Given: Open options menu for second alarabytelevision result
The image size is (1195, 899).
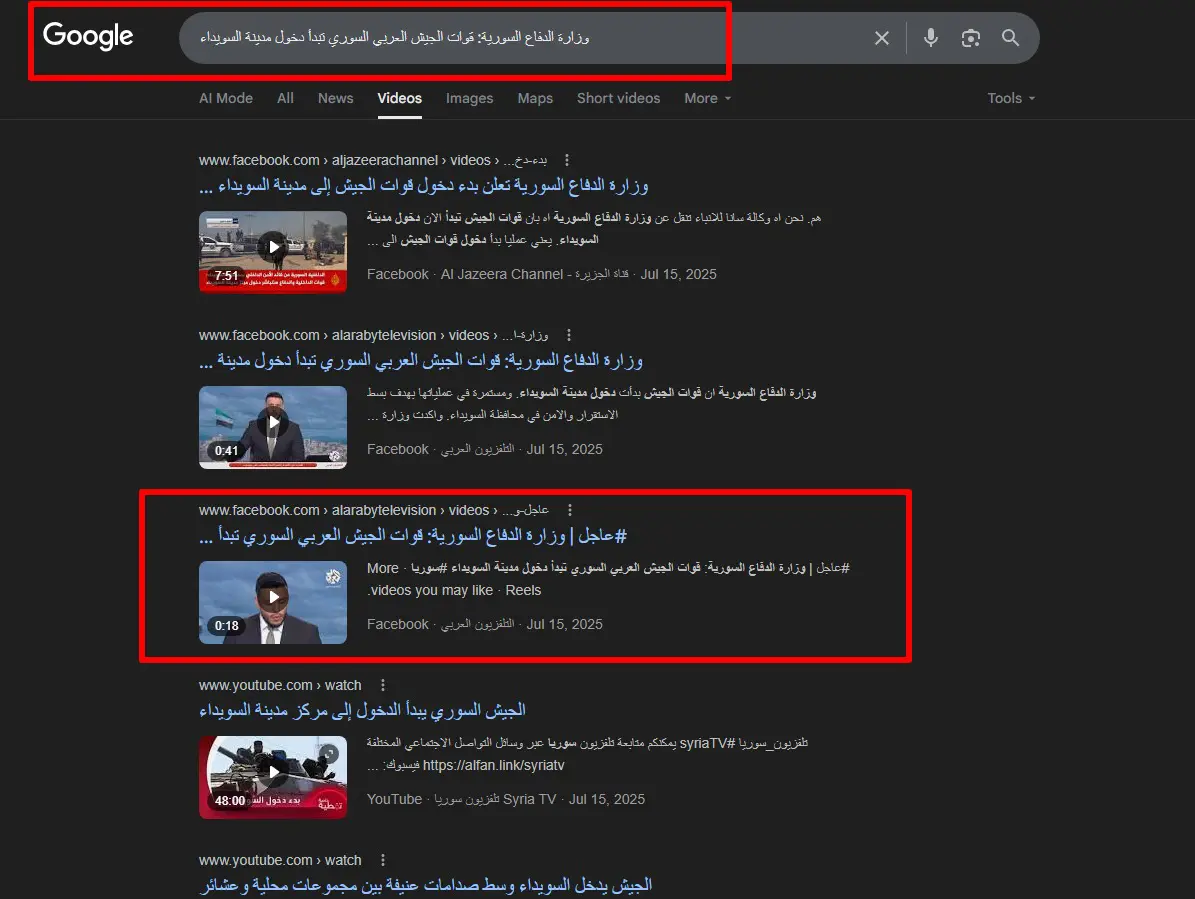Looking at the screenshot, I should (569, 335).
